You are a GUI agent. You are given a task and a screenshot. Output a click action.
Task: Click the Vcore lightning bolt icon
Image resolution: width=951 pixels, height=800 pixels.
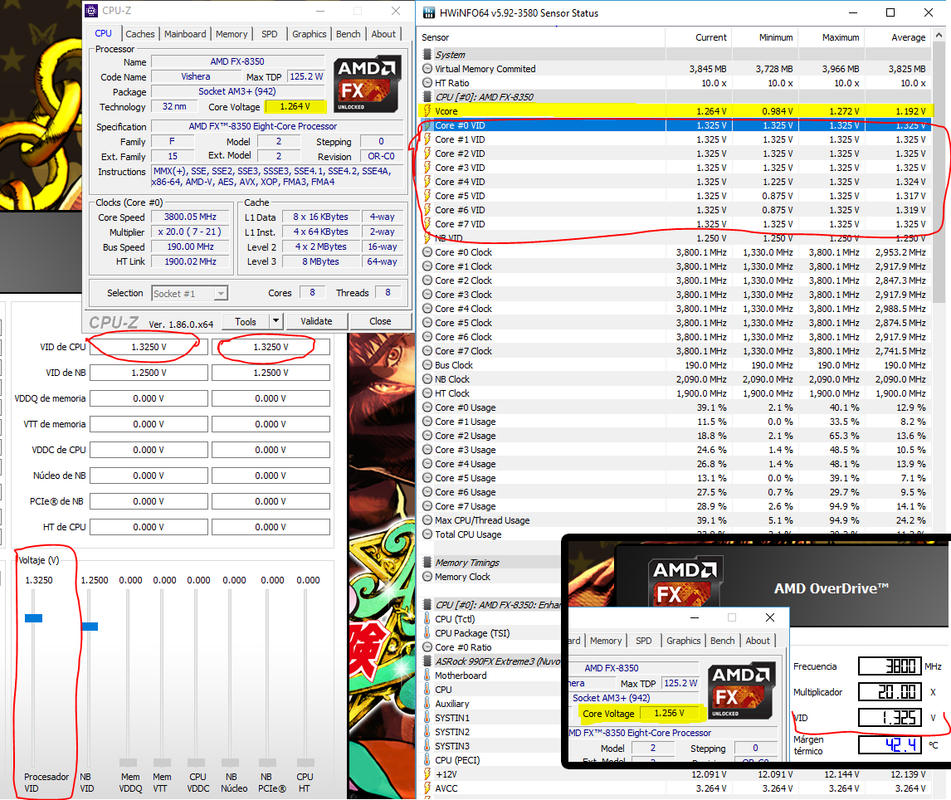click(428, 111)
